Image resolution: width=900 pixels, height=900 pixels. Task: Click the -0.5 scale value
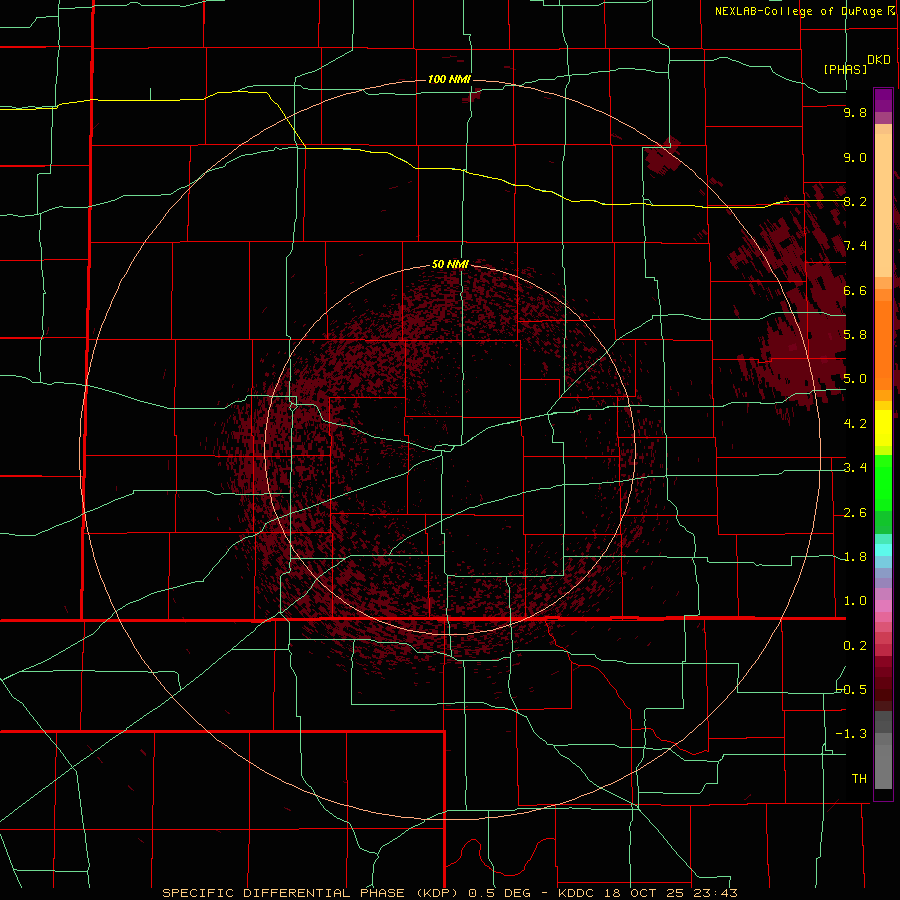click(x=852, y=690)
